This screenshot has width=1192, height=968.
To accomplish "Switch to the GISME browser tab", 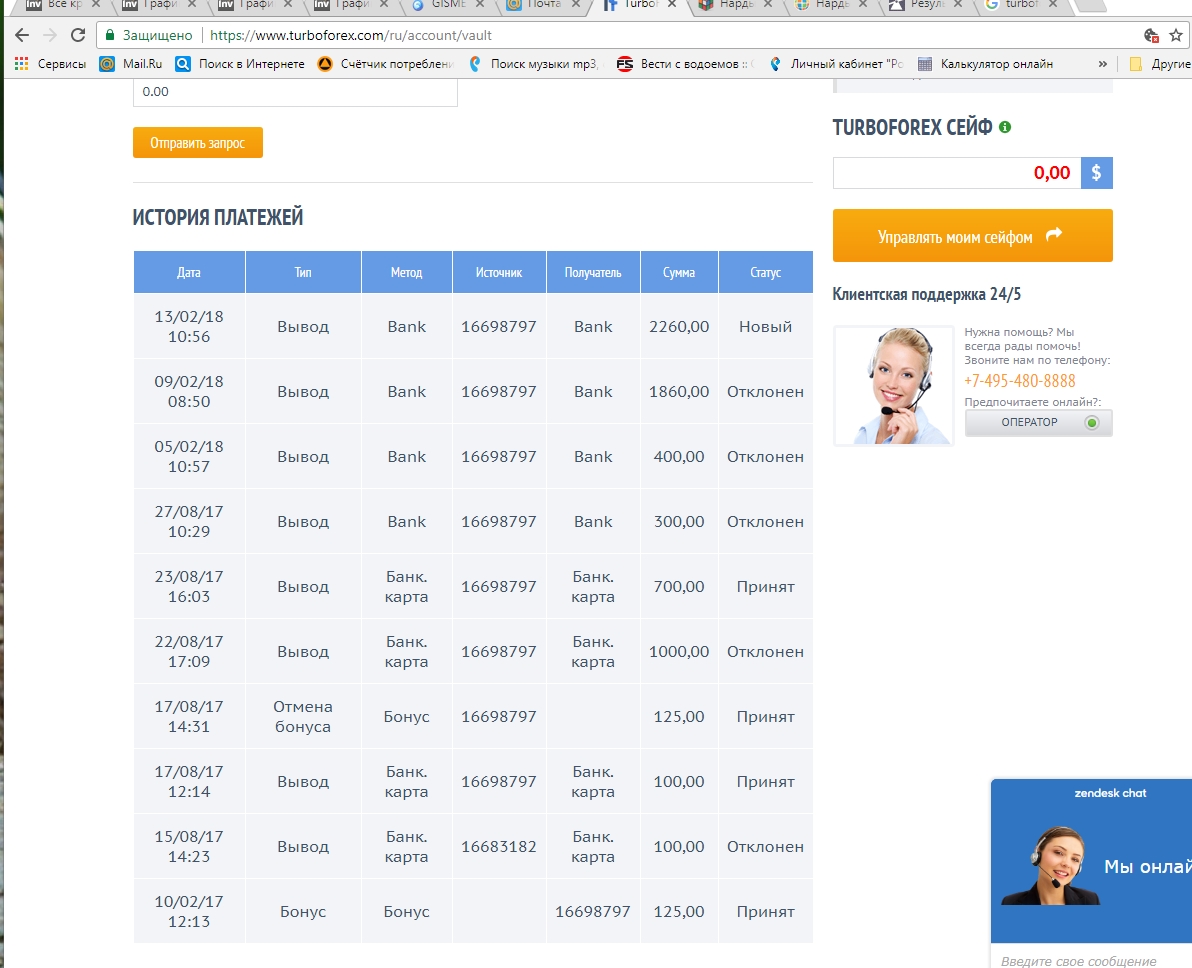I will pyautogui.click(x=449, y=5).
